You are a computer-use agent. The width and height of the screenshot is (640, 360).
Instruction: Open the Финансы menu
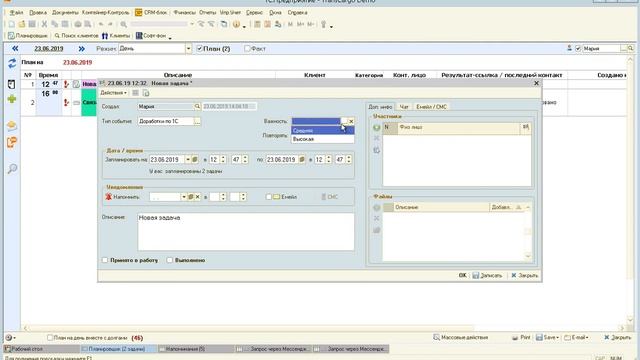[184, 13]
